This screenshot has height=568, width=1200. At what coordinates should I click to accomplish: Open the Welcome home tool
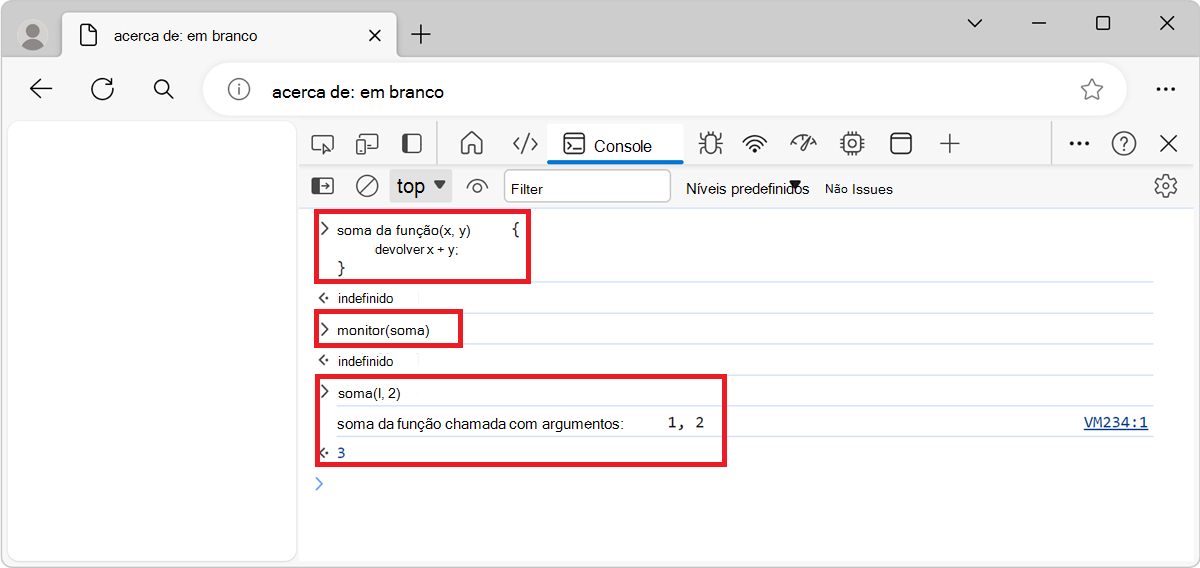(x=471, y=144)
